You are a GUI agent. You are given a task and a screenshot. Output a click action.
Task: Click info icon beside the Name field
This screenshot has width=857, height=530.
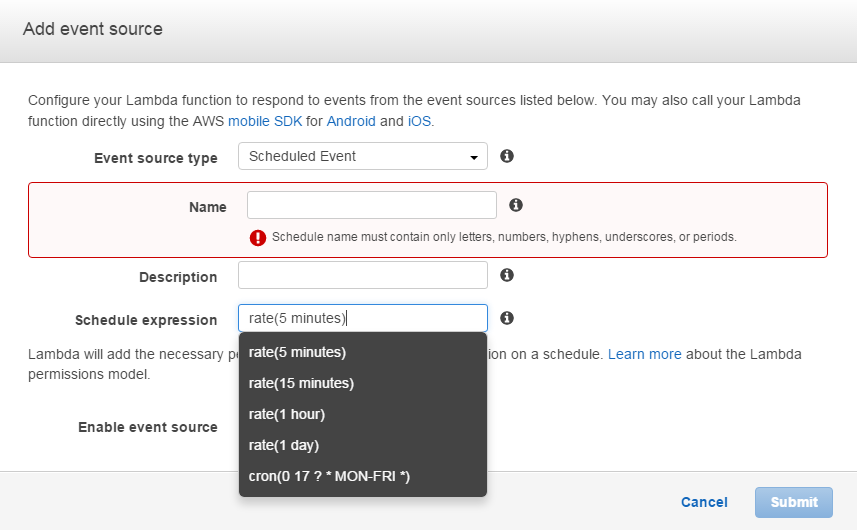(x=516, y=205)
